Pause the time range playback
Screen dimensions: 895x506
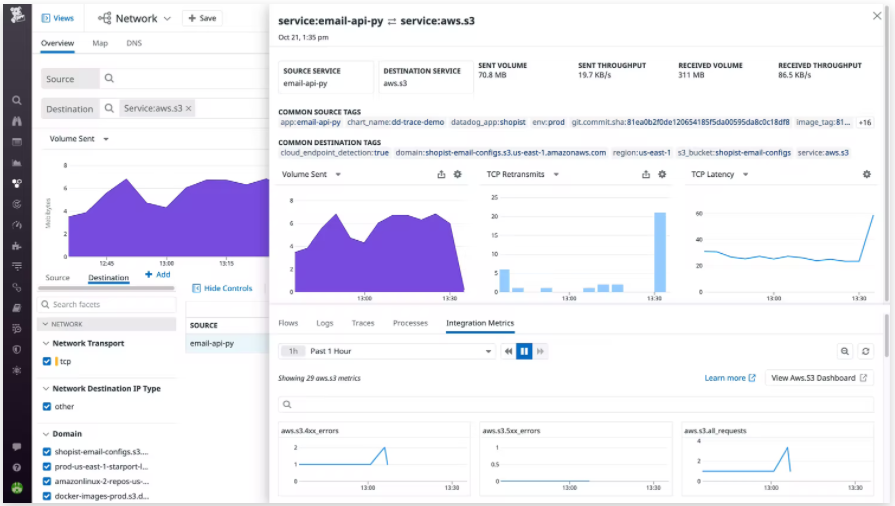click(x=524, y=351)
